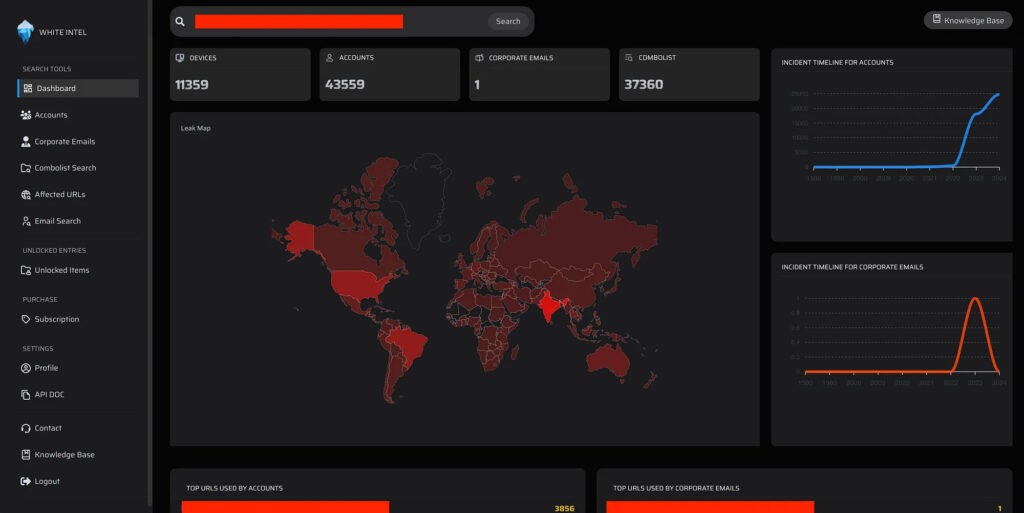The width and height of the screenshot is (1024, 513).
Task: Click the book icon in top-right Knowledge Base button
Action: coord(936,19)
